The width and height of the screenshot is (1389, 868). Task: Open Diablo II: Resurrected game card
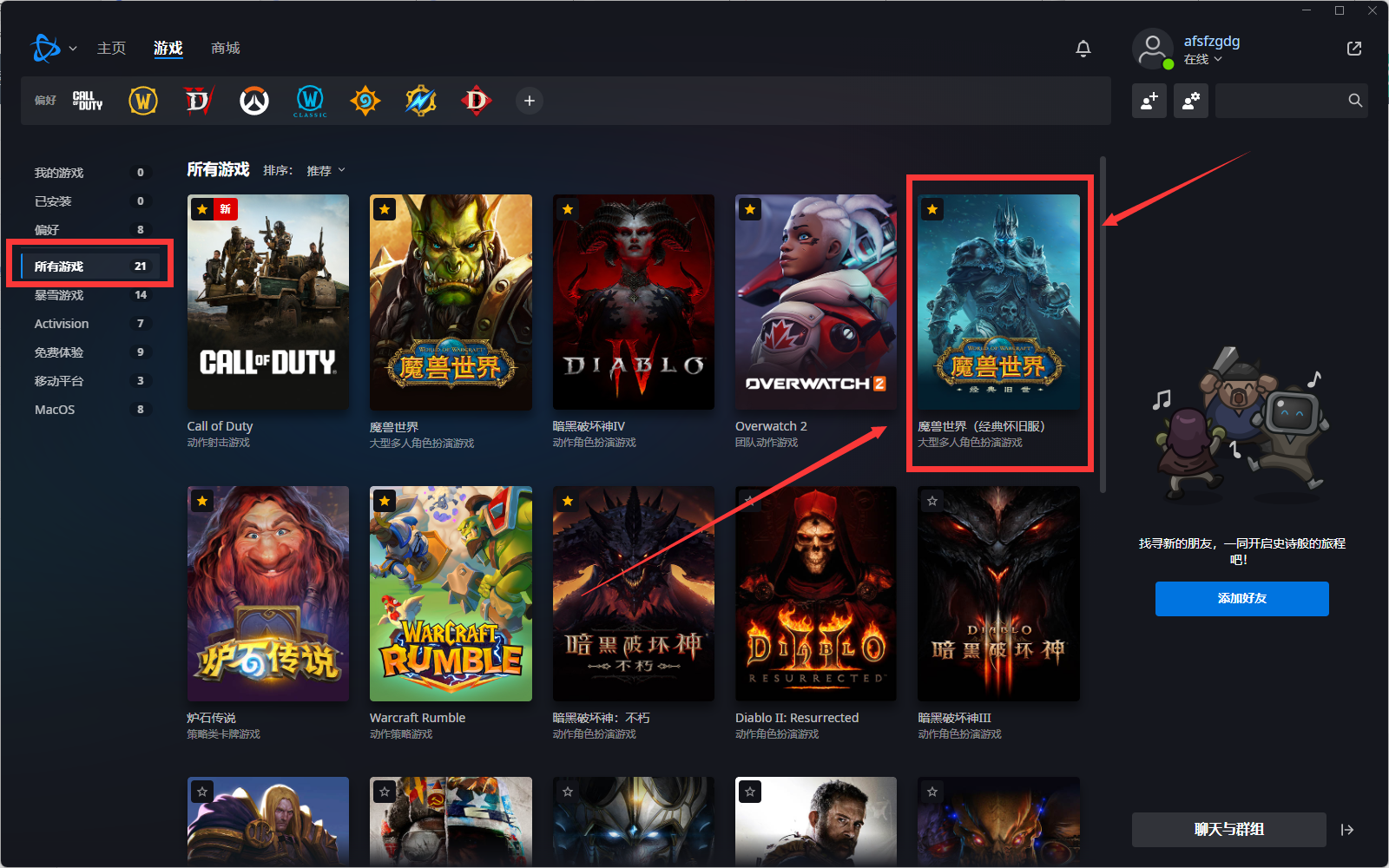point(816,594)
